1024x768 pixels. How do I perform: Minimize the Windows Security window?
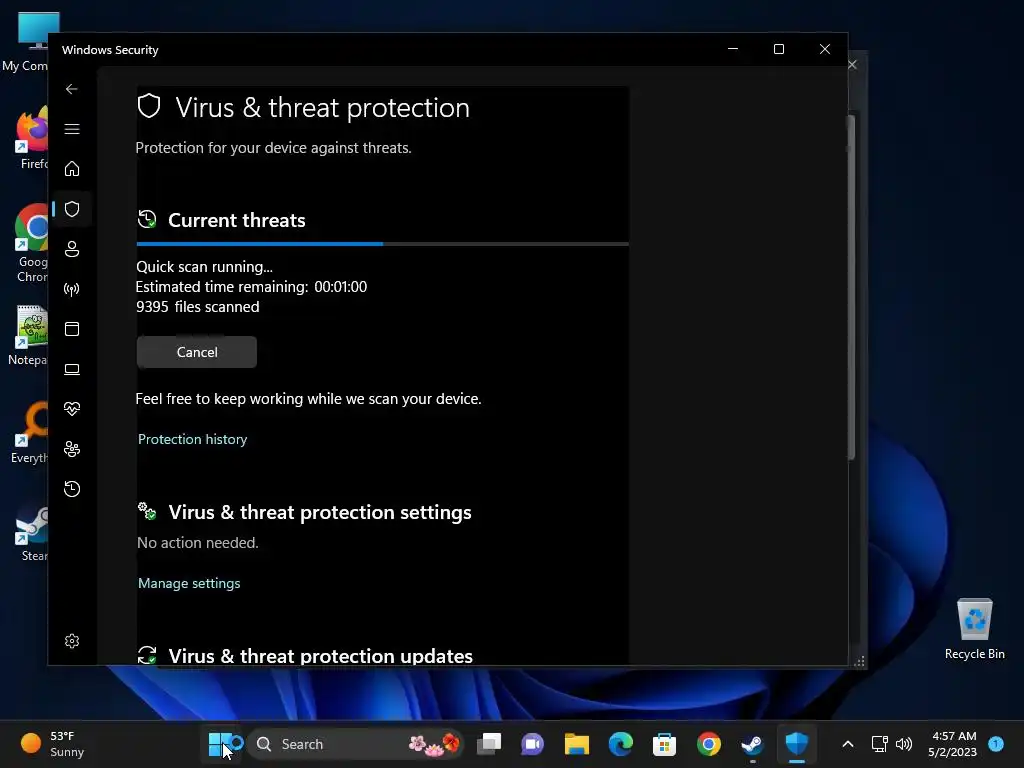733,49
